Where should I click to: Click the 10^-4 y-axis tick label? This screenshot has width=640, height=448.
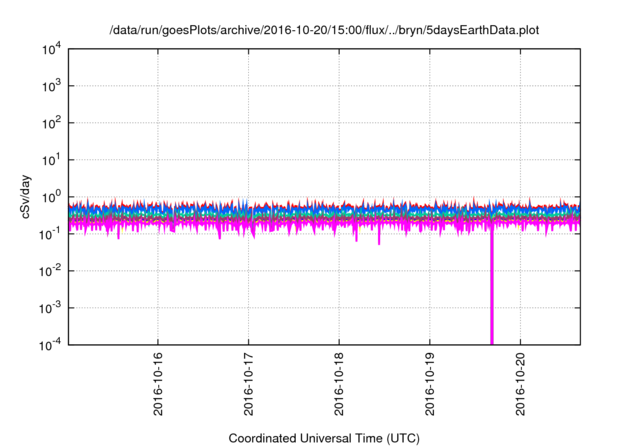50,346
